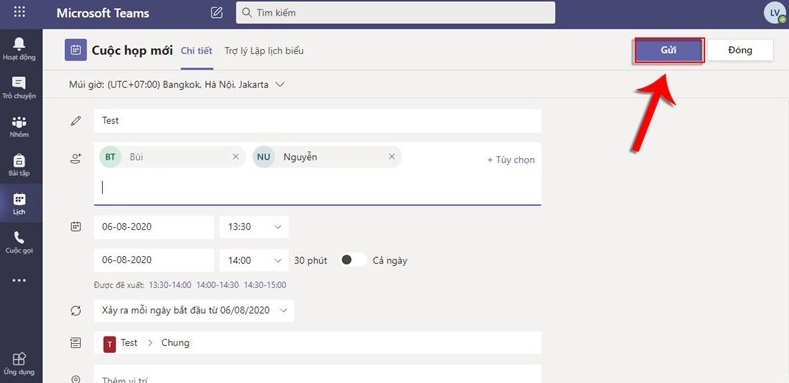Click the start date 06-08-2020 field
This screenshot has width=789, height=383.
[x=154, y=227]
